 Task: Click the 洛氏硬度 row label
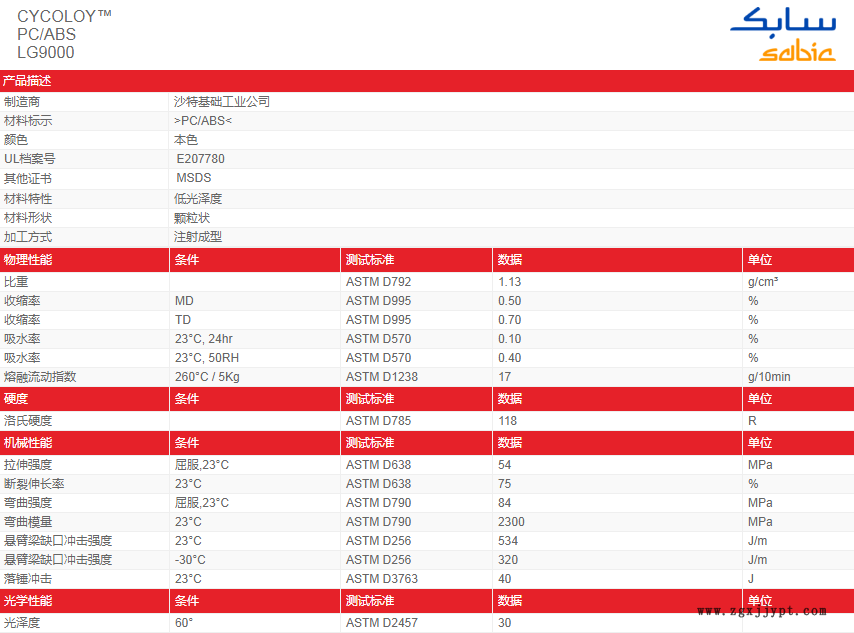coord(28,421)
